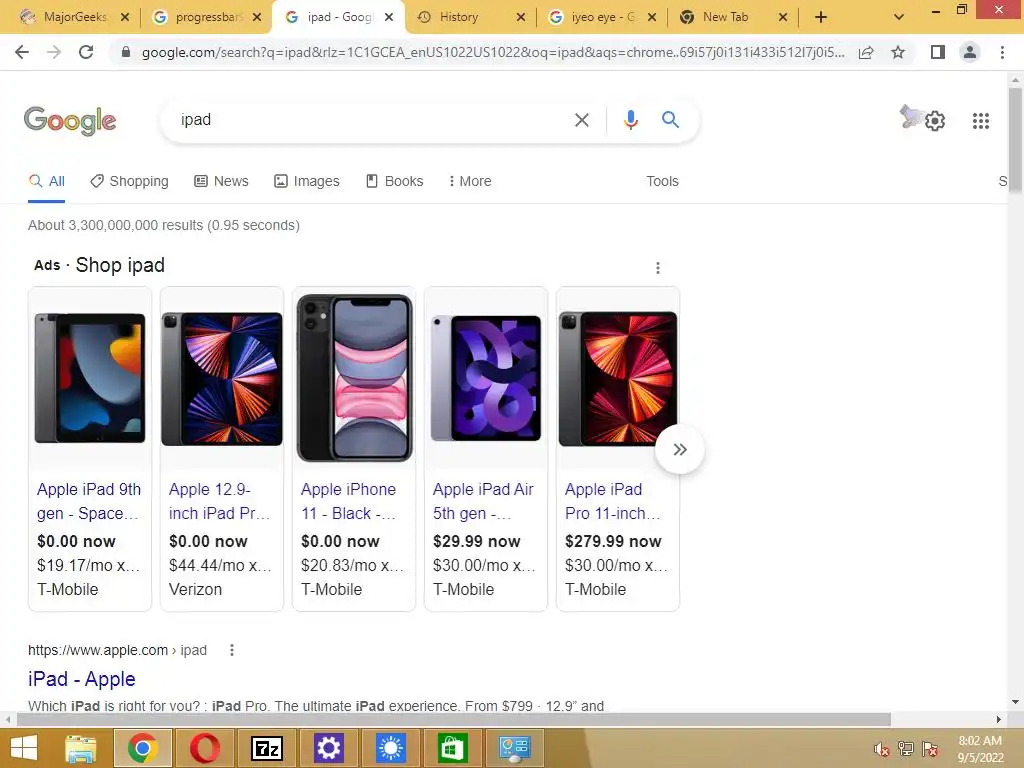1024x768 pixels.
Task: Select the Shopping results filter
Action: [x=129, y=182]
